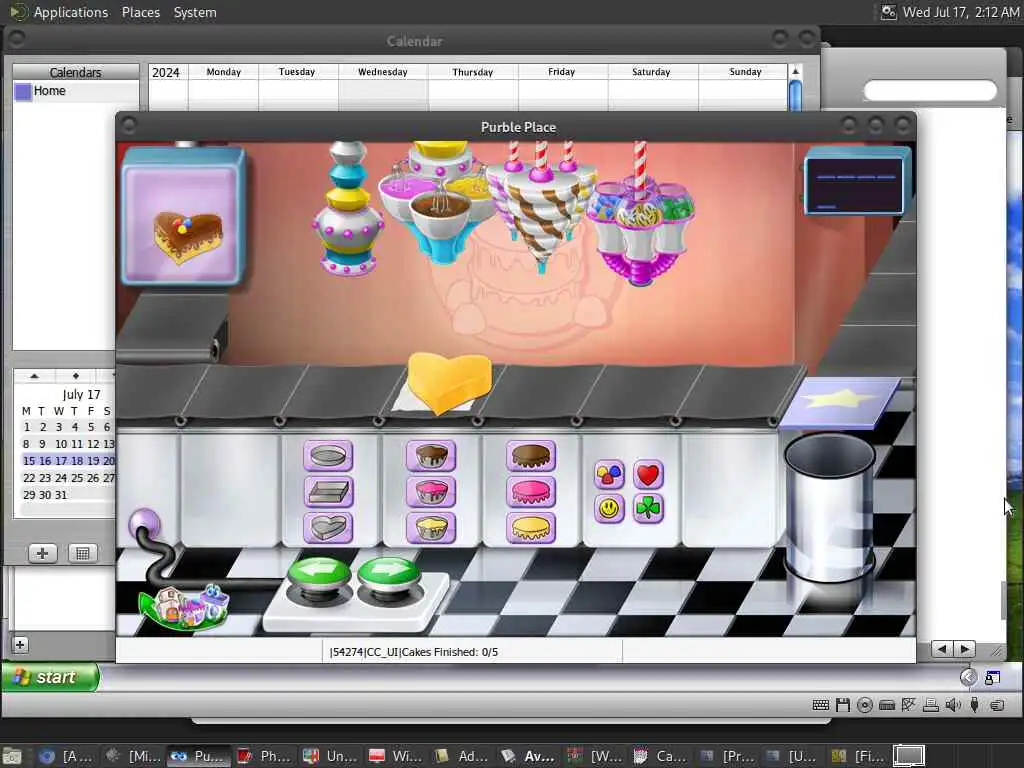
Task: Click the add calendar plus button
Action: coord(43,554)
